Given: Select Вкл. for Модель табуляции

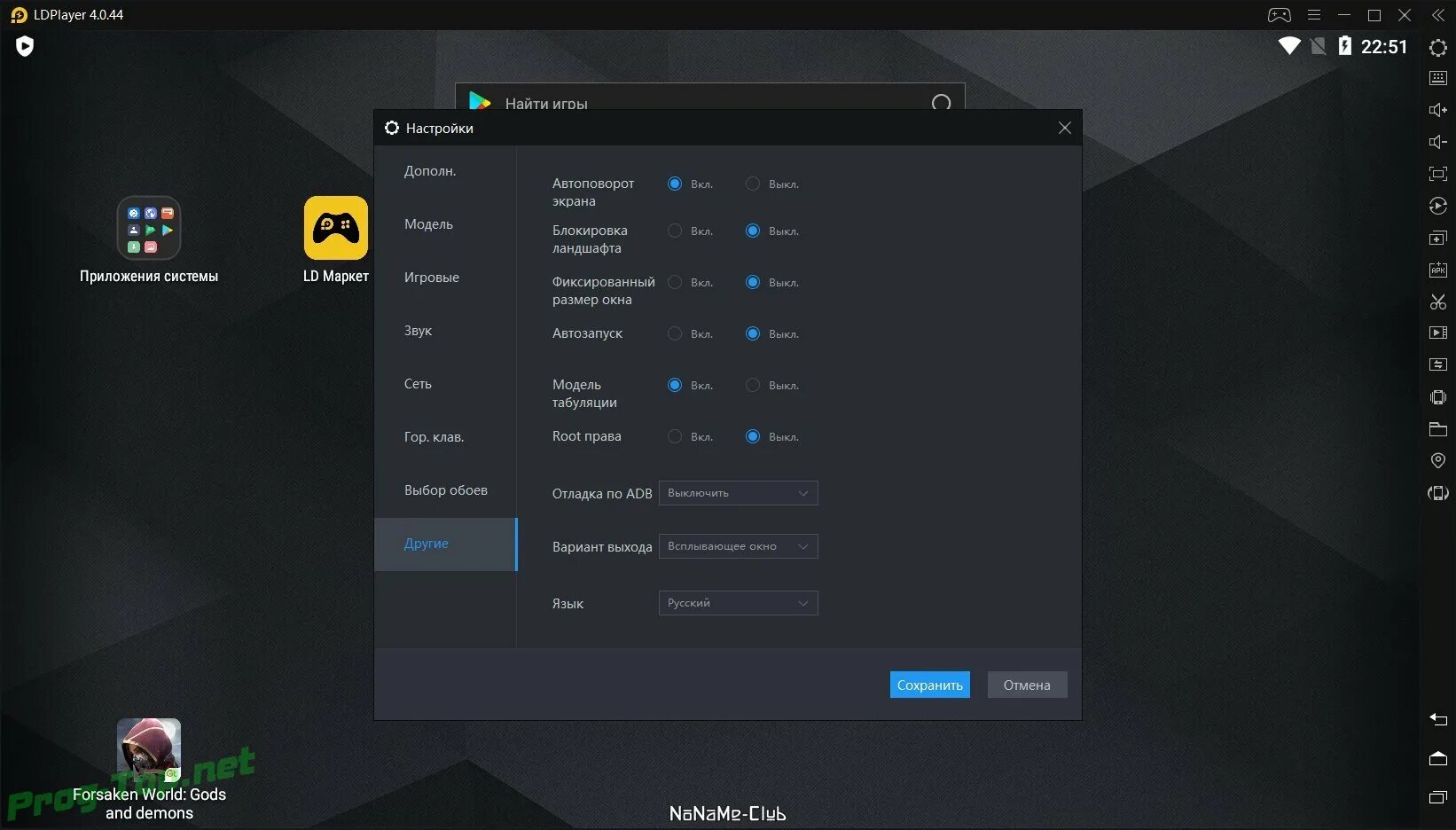Looking at the screenshot, I should pos(675,385).
